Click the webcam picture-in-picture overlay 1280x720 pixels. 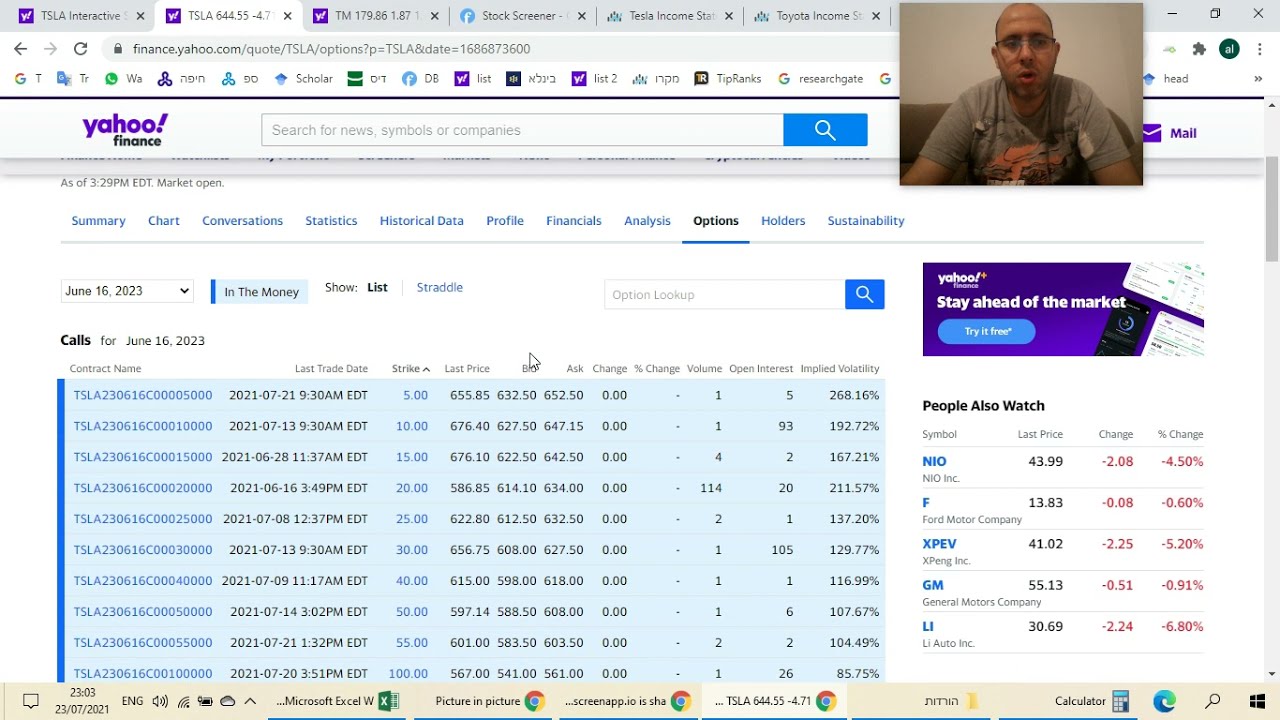(1021, 94)
